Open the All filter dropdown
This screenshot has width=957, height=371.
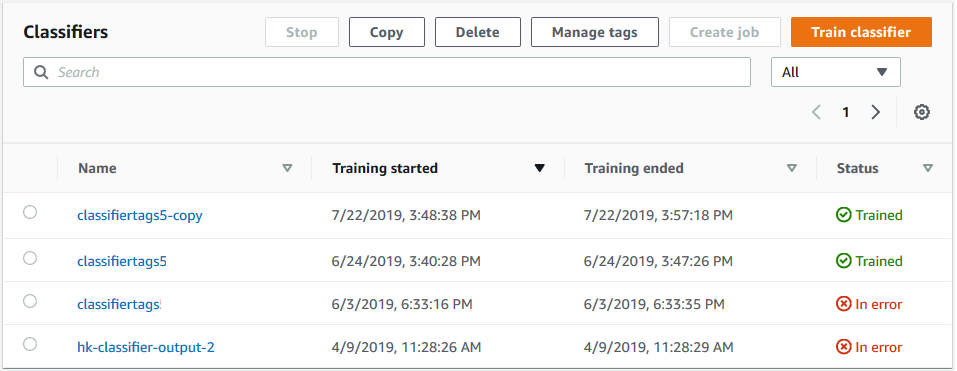point(836,72)
